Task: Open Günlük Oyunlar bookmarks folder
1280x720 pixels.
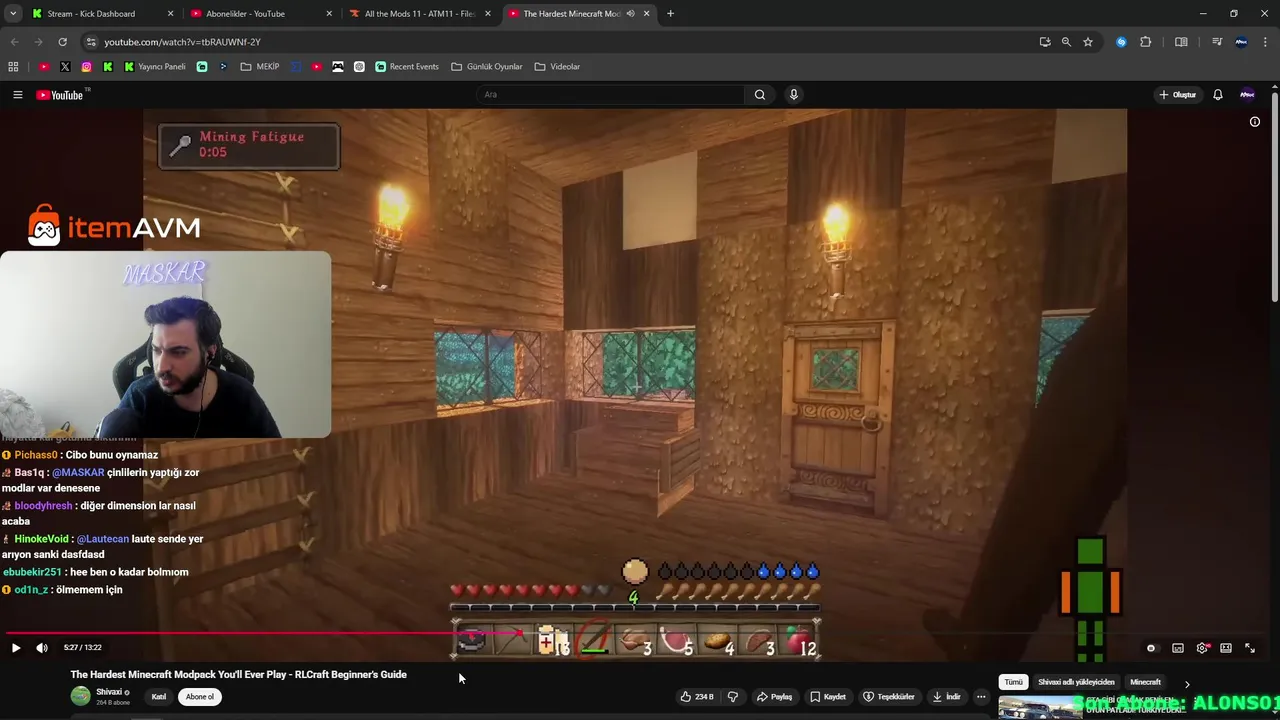Action: click(487, 67)
